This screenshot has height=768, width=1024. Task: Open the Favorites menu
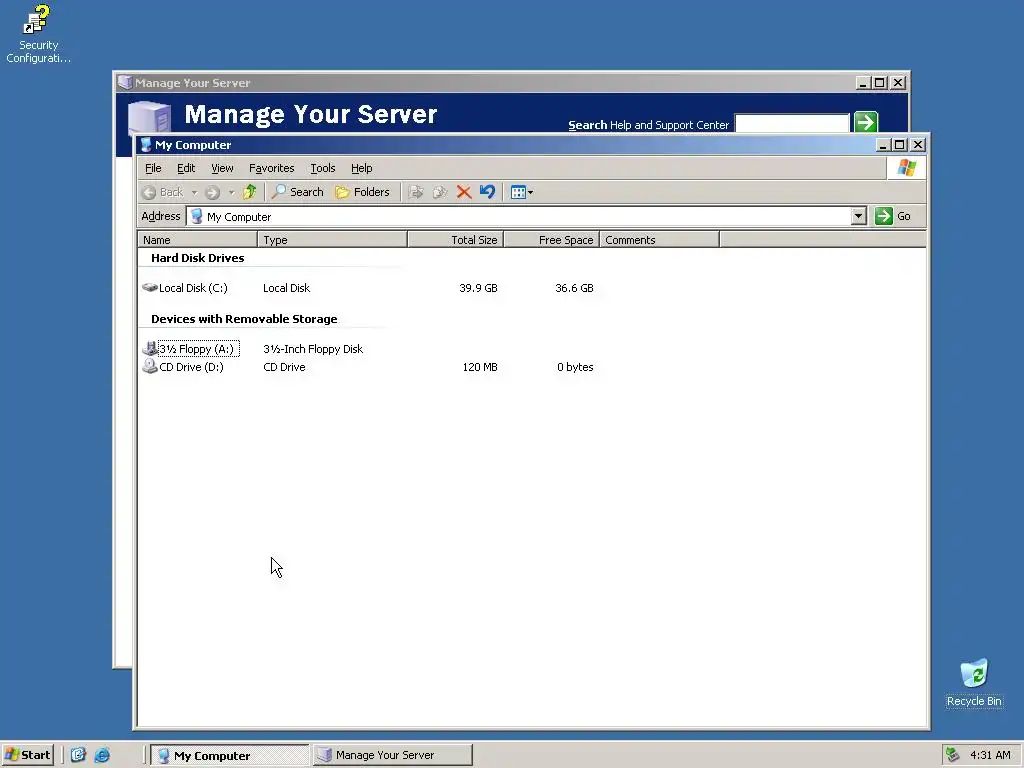coord(272,168)
